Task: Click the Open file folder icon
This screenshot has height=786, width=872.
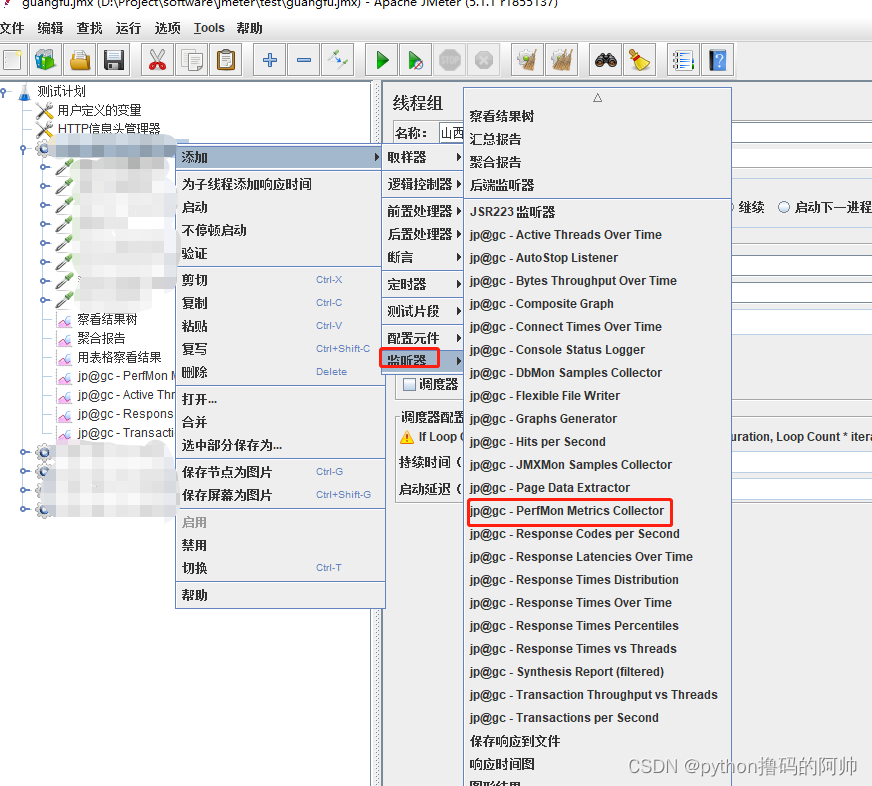Action: tap(80, 60)
